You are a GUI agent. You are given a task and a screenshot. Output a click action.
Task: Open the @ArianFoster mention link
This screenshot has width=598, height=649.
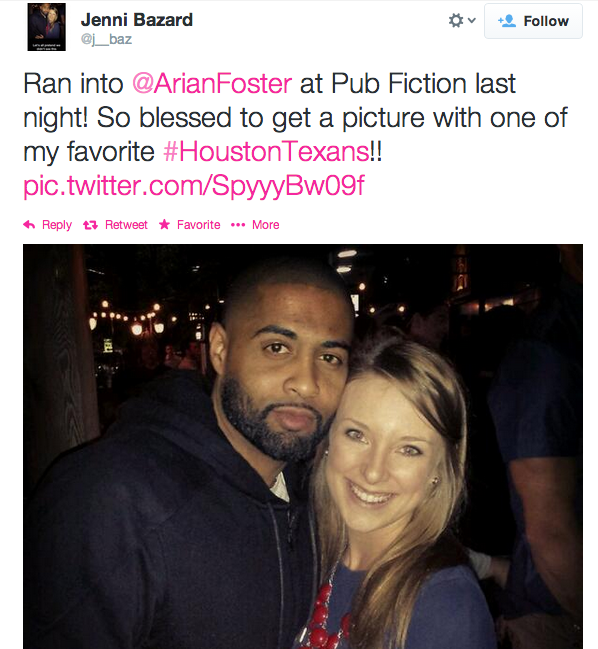pyautogui.click(x=212, y=84)
